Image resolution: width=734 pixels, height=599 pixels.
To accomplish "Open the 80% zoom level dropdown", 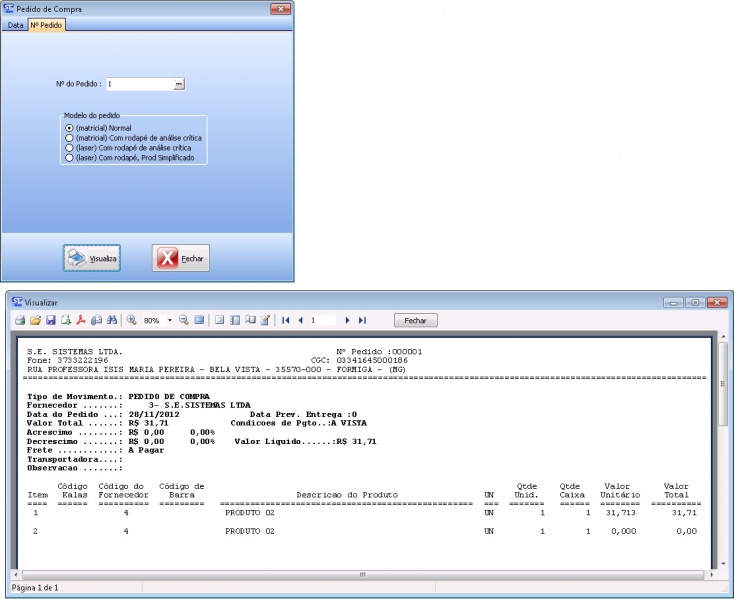I will coord(170,320).
